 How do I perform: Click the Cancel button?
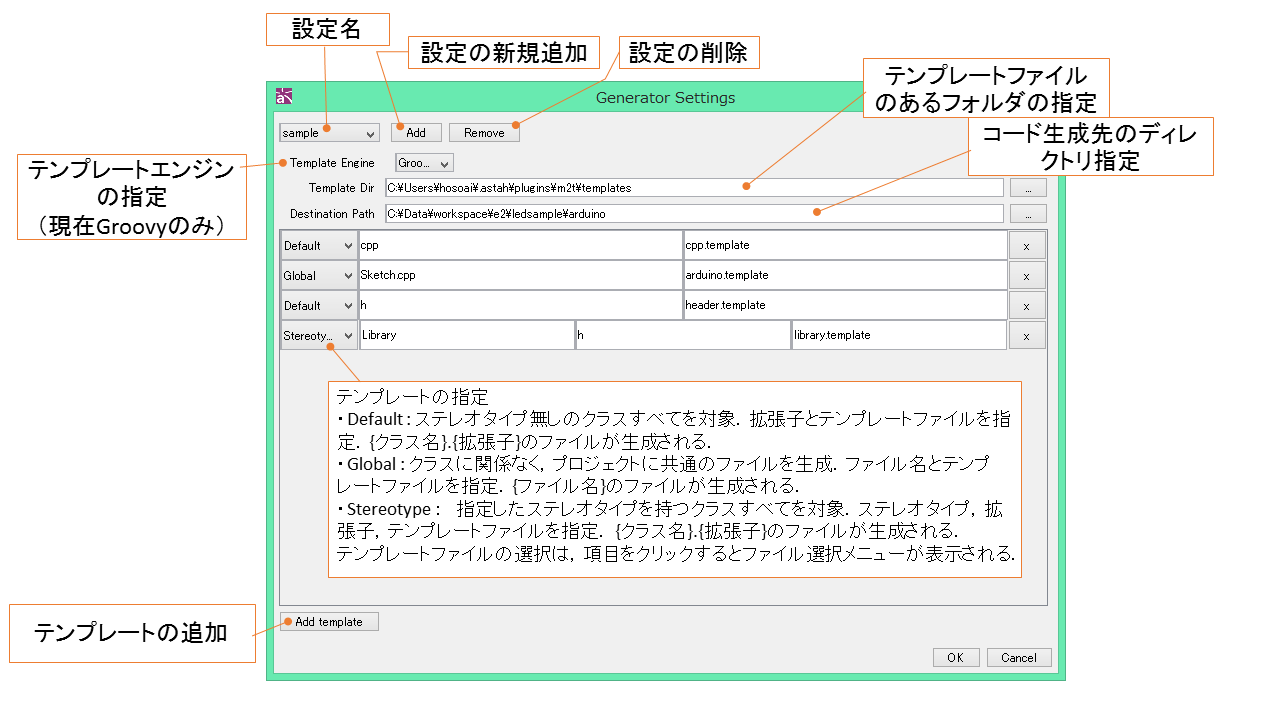pyautogui.click(x=1019, y=657)
